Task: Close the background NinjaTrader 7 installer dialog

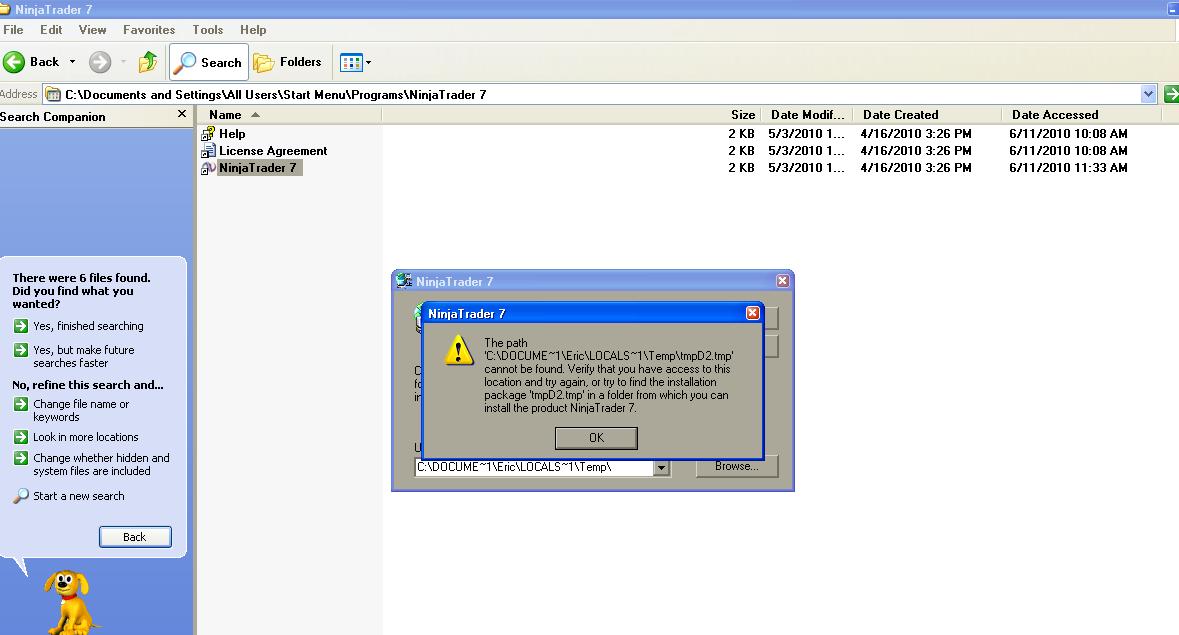Action: pos(783,280)
